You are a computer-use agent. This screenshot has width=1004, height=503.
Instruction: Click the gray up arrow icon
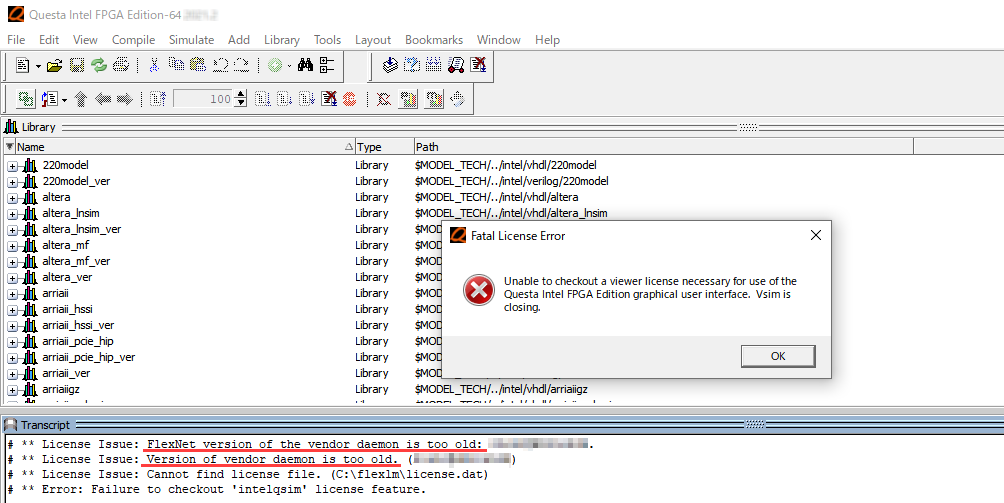point(81,99)
